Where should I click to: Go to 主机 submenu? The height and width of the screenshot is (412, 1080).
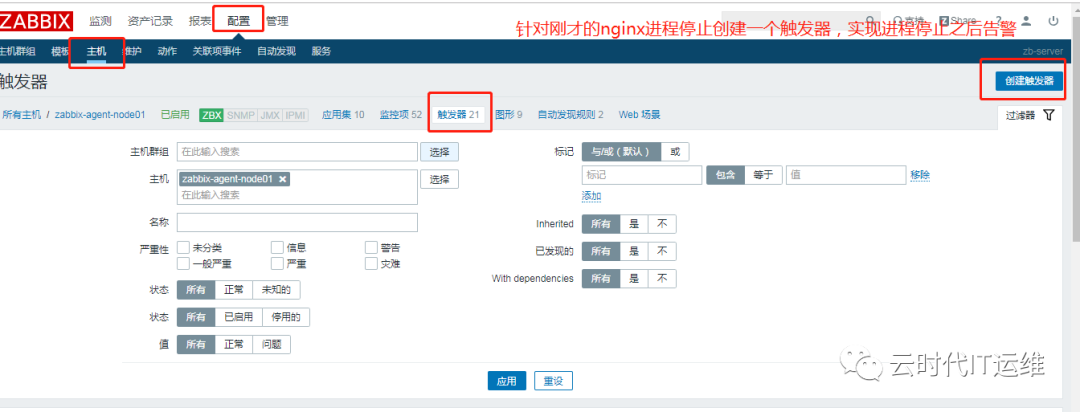coord(96,51)
